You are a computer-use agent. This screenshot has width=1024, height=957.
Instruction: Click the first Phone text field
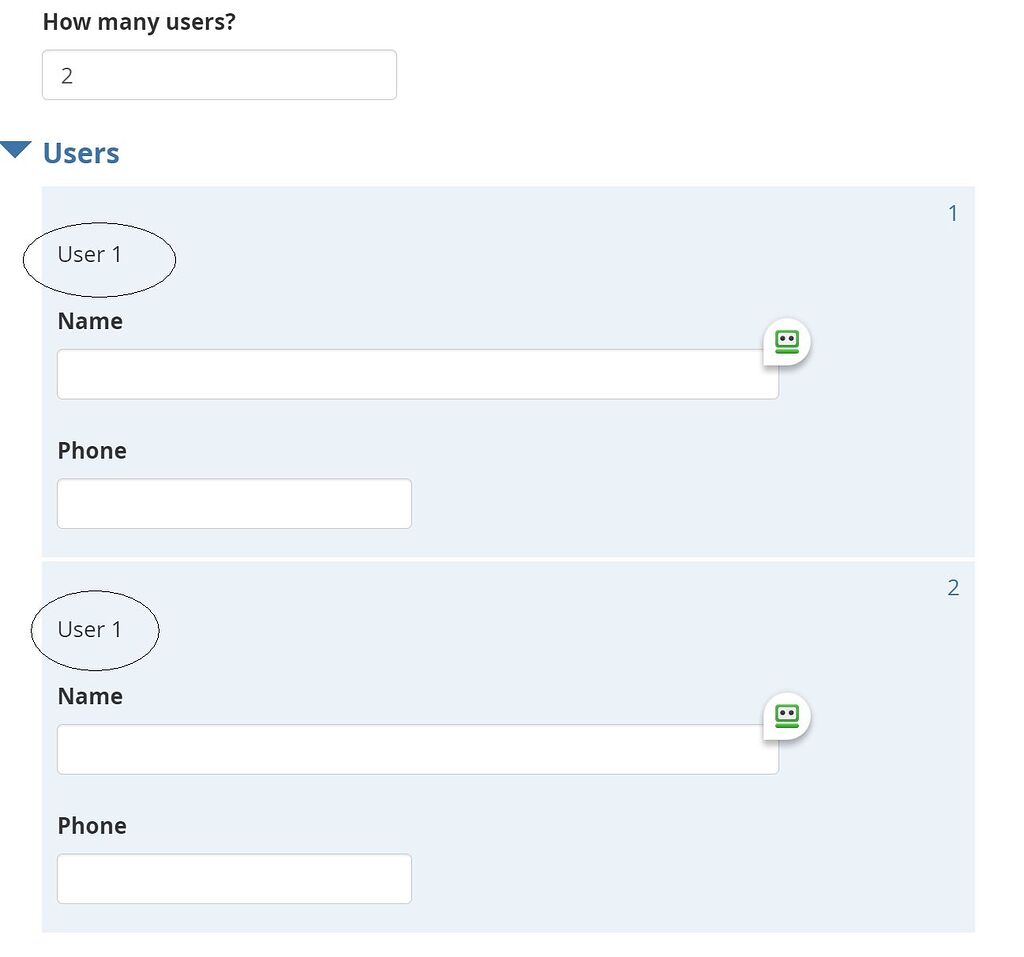click(x=234, y=503)
